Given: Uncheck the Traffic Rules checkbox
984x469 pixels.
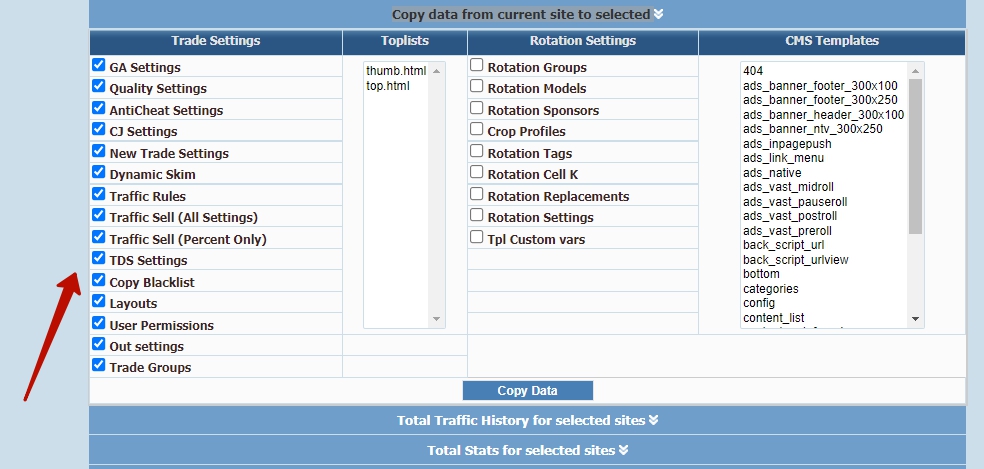Looking at the screenshot, I should (x=99, y=194).
